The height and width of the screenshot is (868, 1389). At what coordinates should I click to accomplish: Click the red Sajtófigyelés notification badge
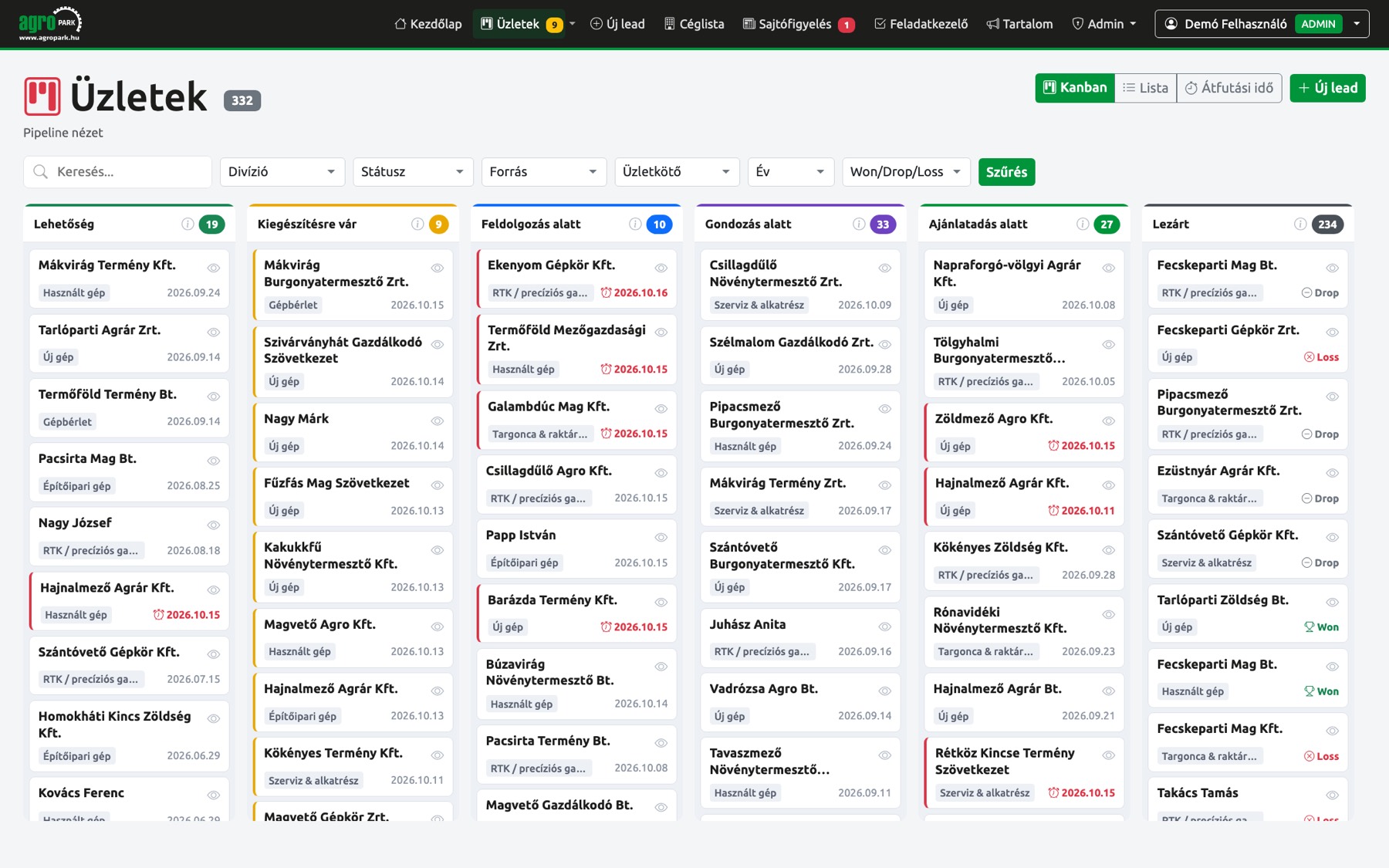click(847, 25)
